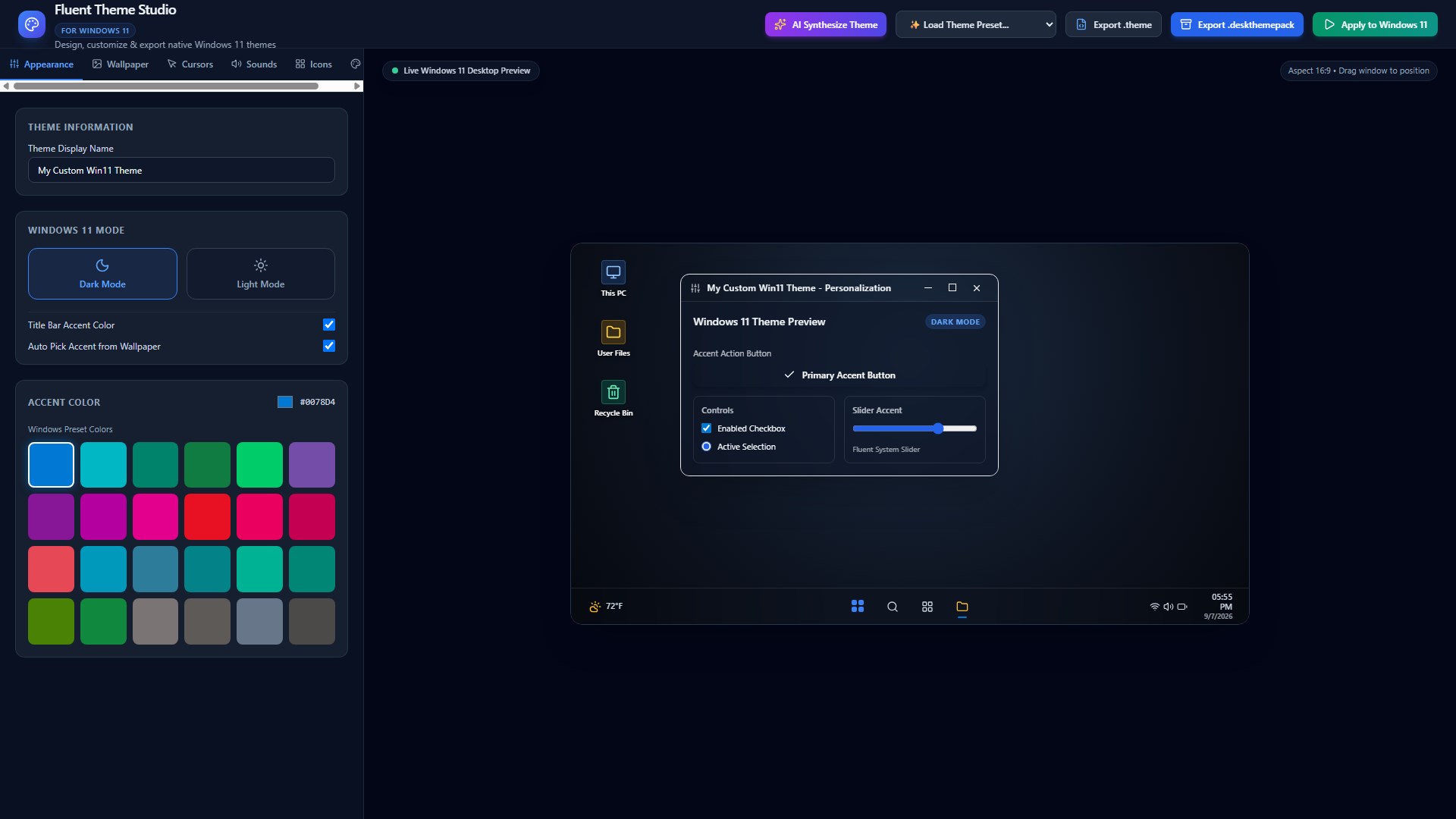Open User Files folder icon in preview

point(613,339)
